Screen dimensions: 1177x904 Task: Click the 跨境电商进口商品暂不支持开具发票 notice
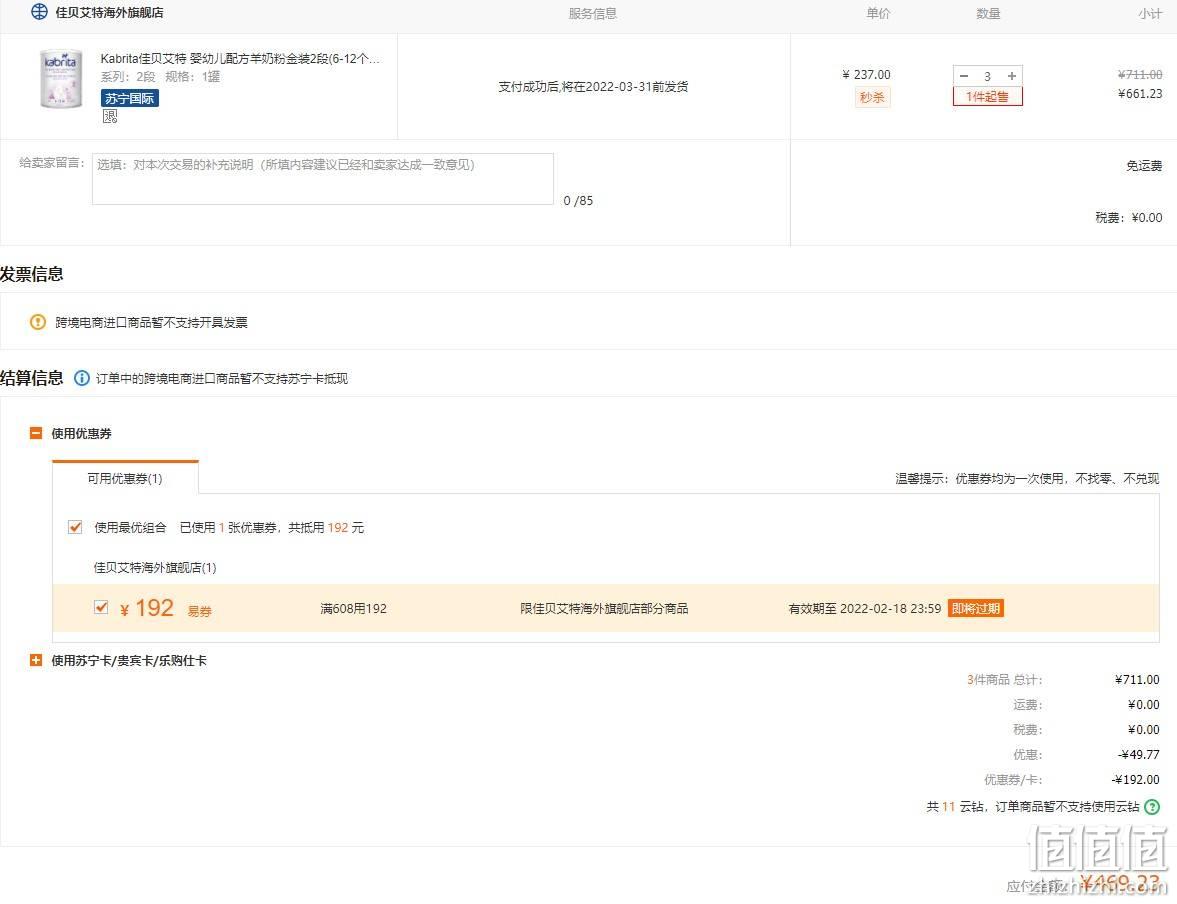pos(152,322)
